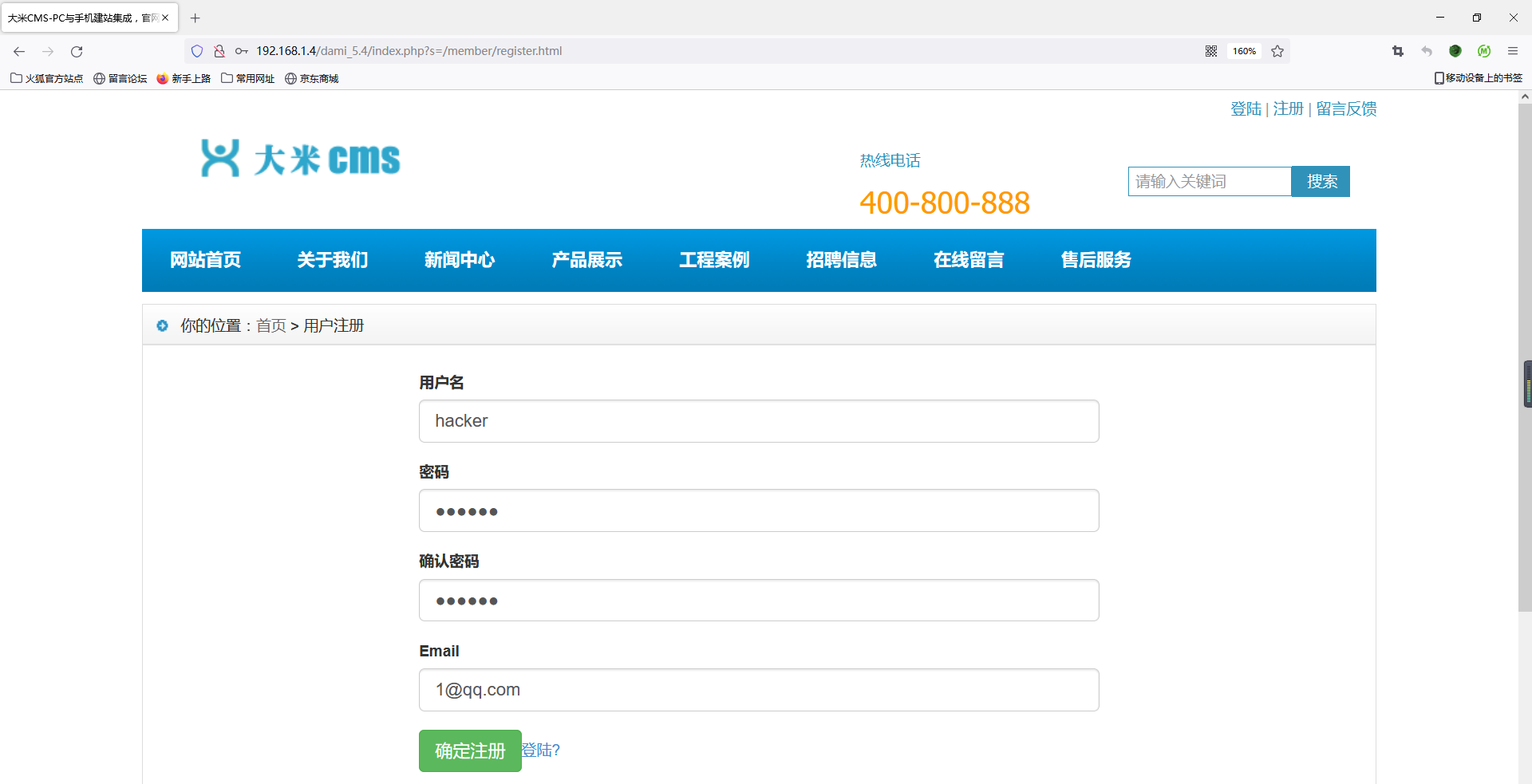Click the back navigation arrow
The width and height of the screenshot is (1532, 784).
pyautogui.click(x=18, y=51)
